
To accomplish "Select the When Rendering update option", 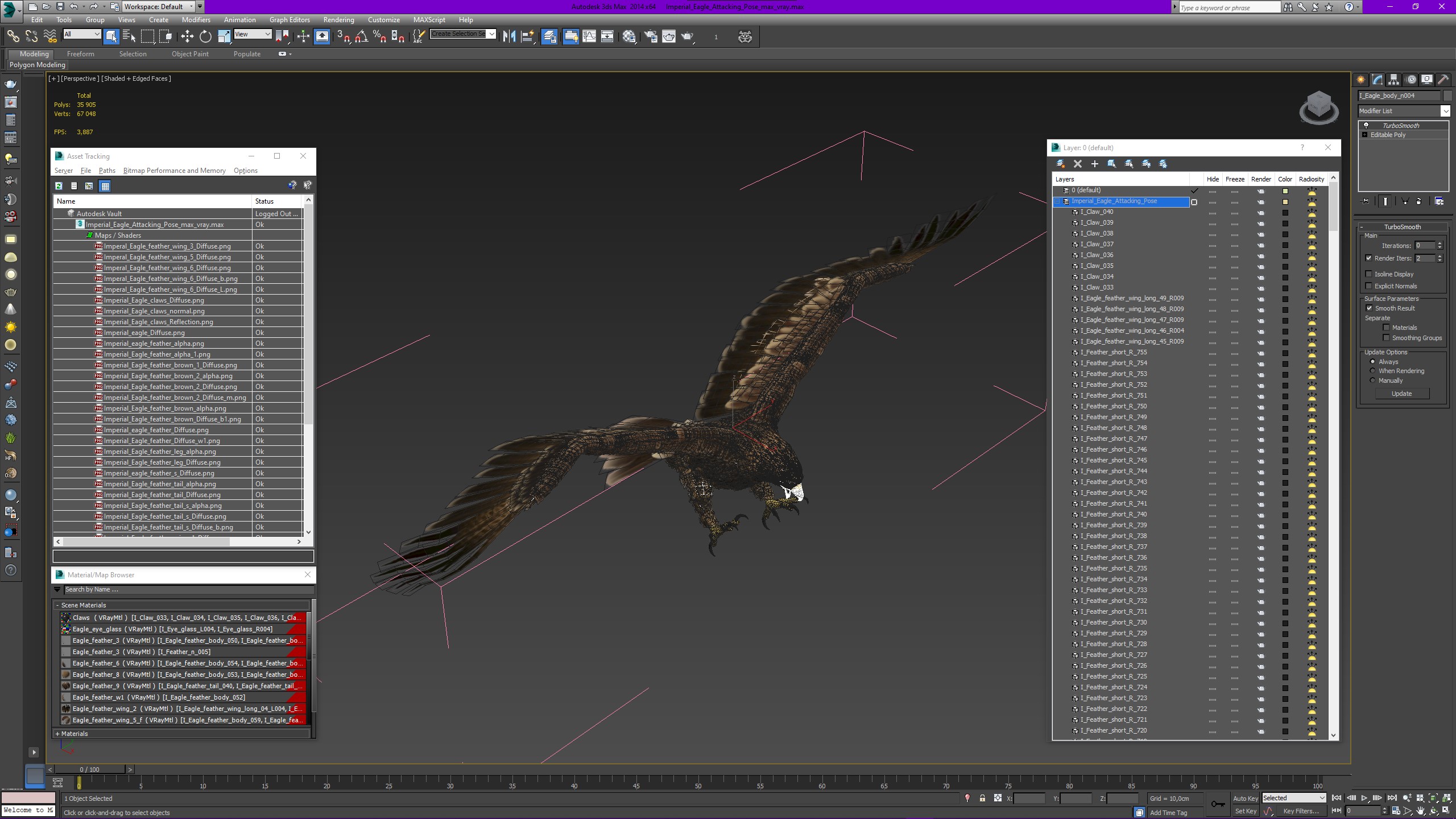I will click(x=1372, y=371).
